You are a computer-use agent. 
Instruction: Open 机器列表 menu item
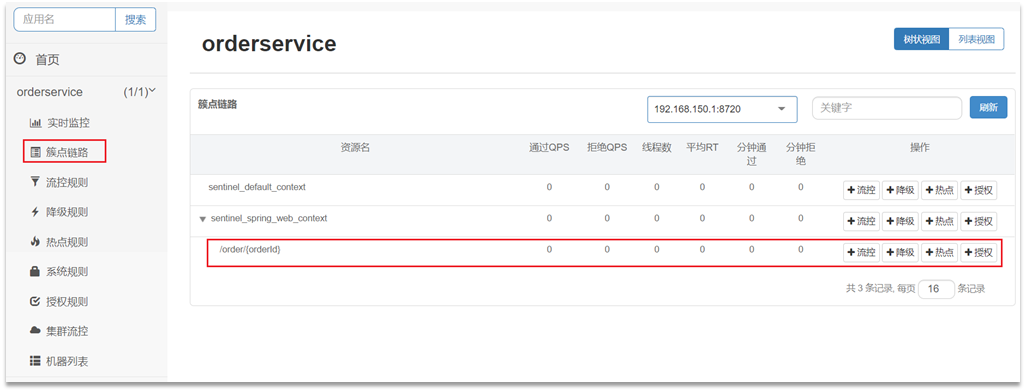point(67,361)
